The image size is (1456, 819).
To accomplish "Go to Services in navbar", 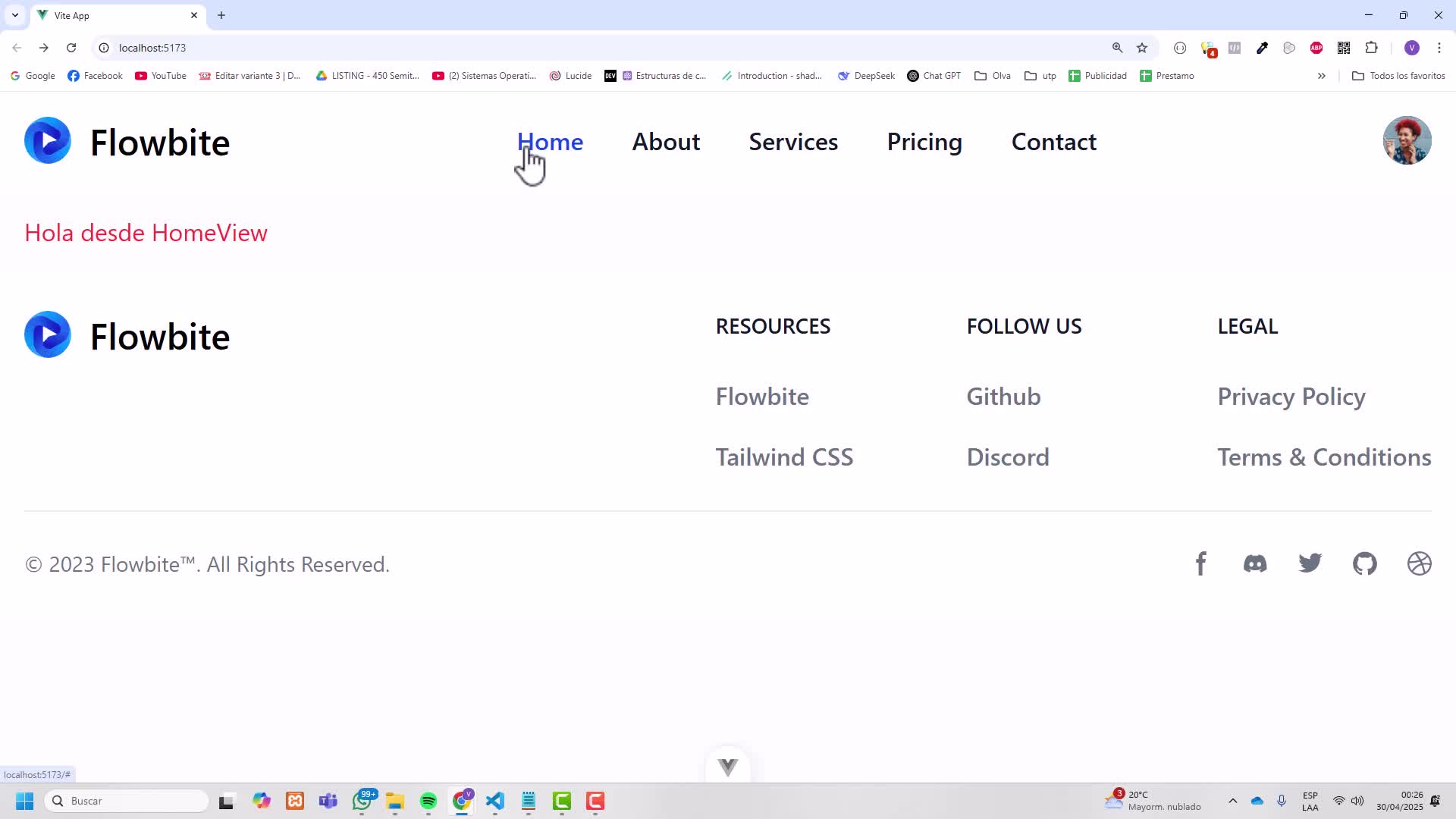I will click(793, 142).
